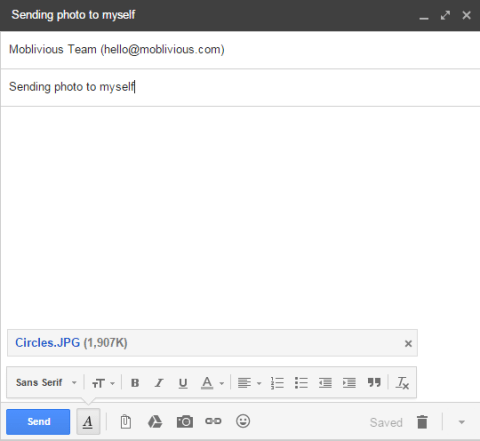Image resolution: width=480 pixels, height=441 pixels.
Task: Attach files with the paperclip icon
Action: pos(126,422)
